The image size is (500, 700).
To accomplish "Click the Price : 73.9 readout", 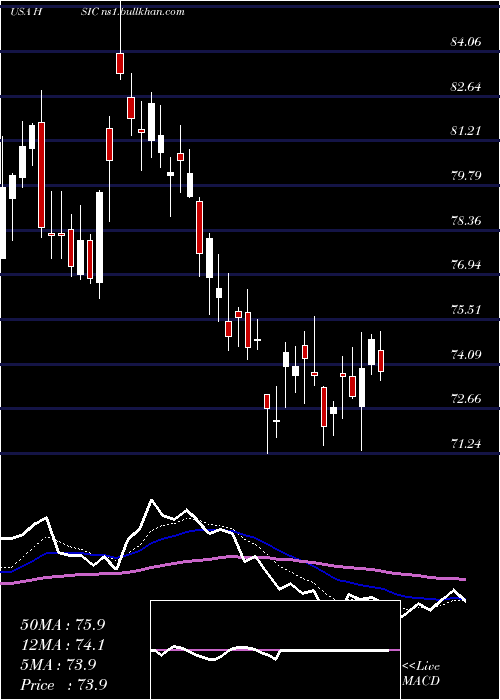I will (x=64, y=685).
